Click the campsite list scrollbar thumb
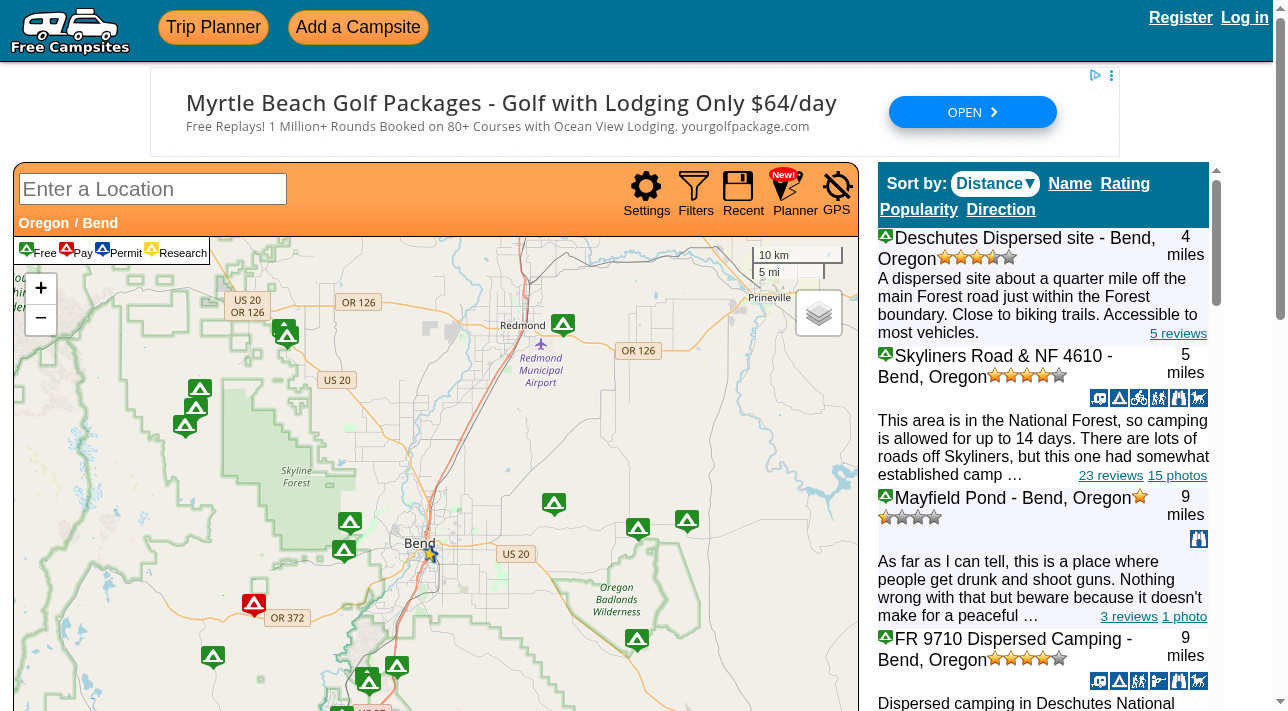This screenshot has width=1288, height=711. [1216, 242]
